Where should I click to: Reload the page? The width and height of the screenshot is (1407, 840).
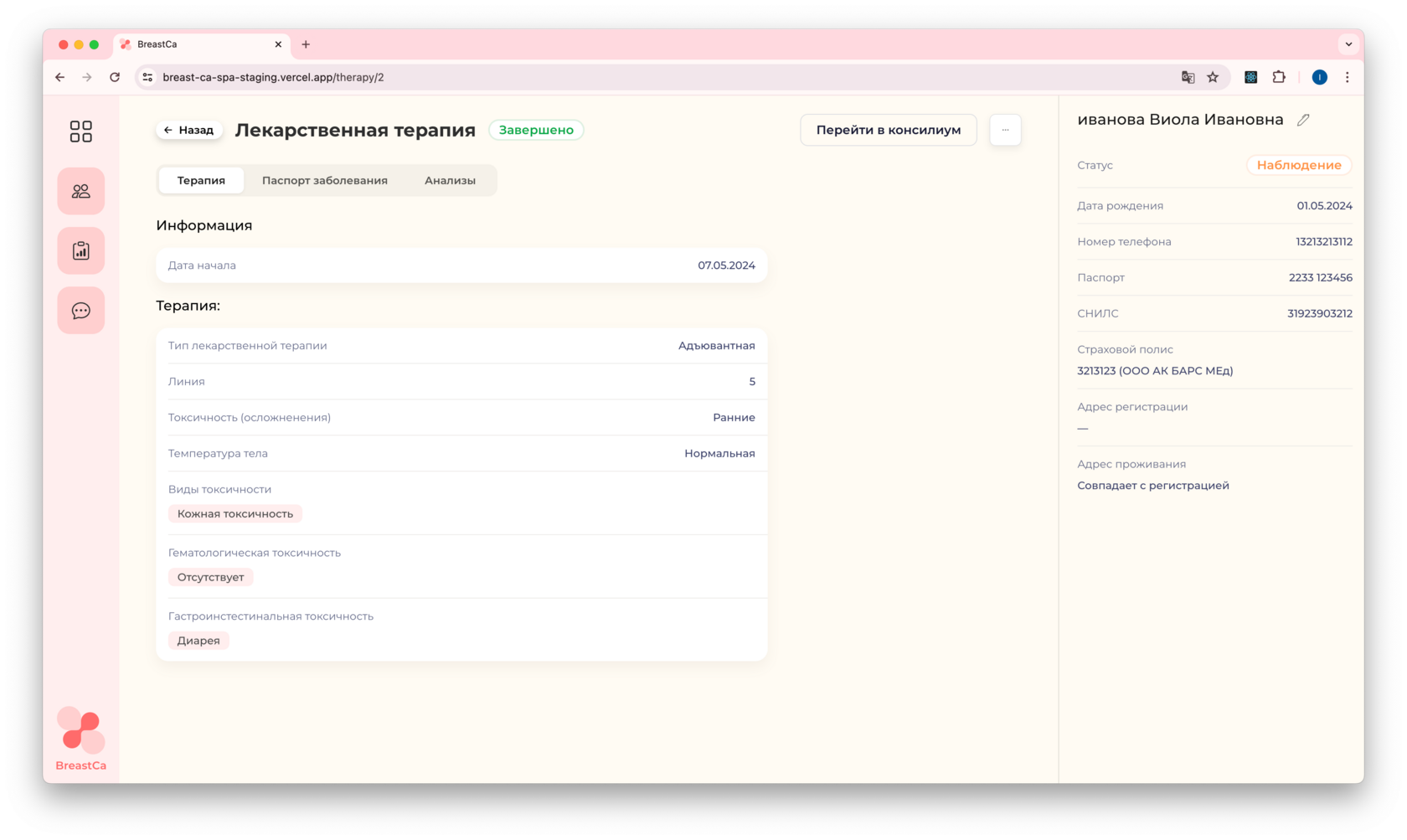(115, 77)
